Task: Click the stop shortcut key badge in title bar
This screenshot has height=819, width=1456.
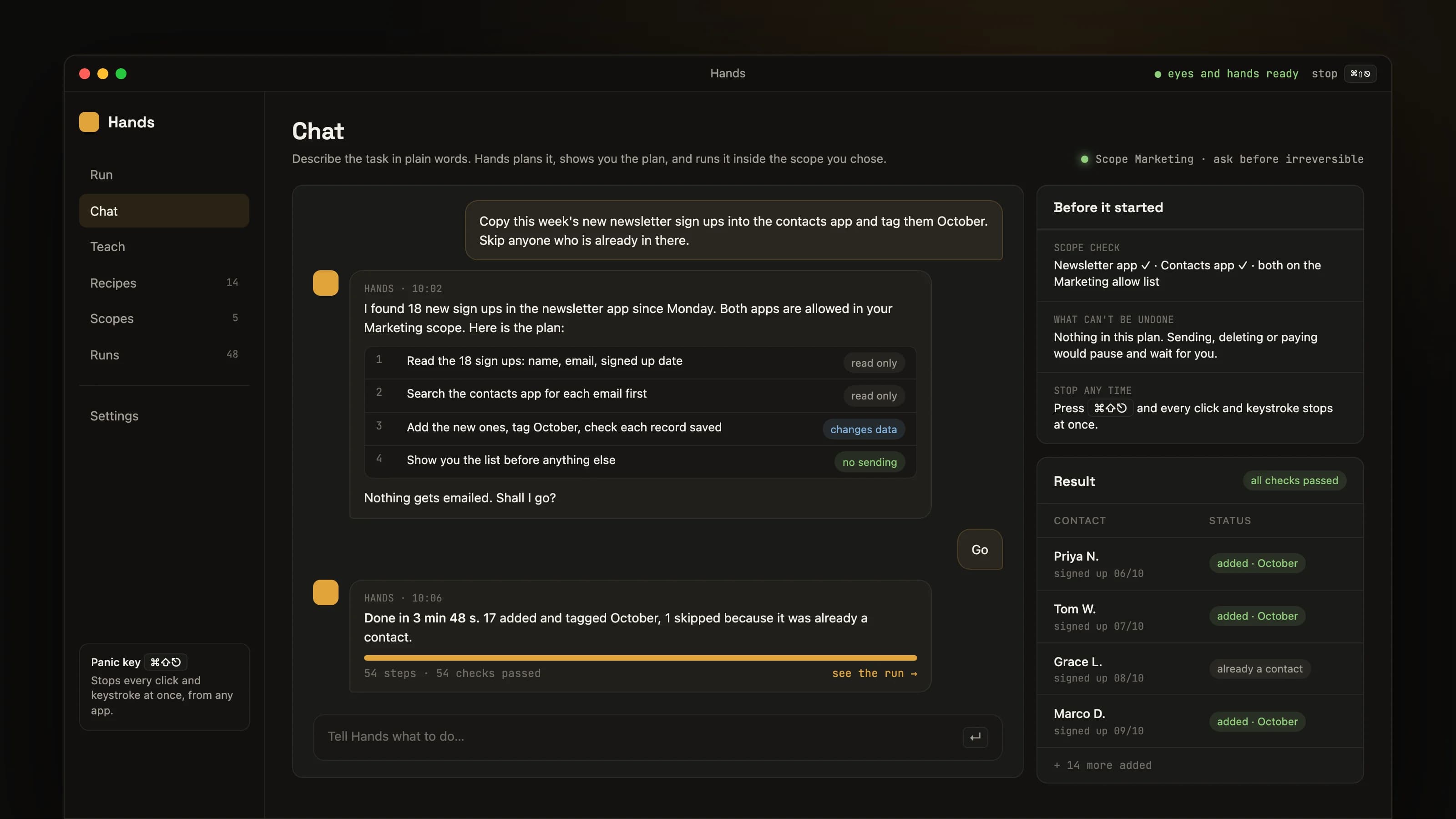Action: (1360, 73)
